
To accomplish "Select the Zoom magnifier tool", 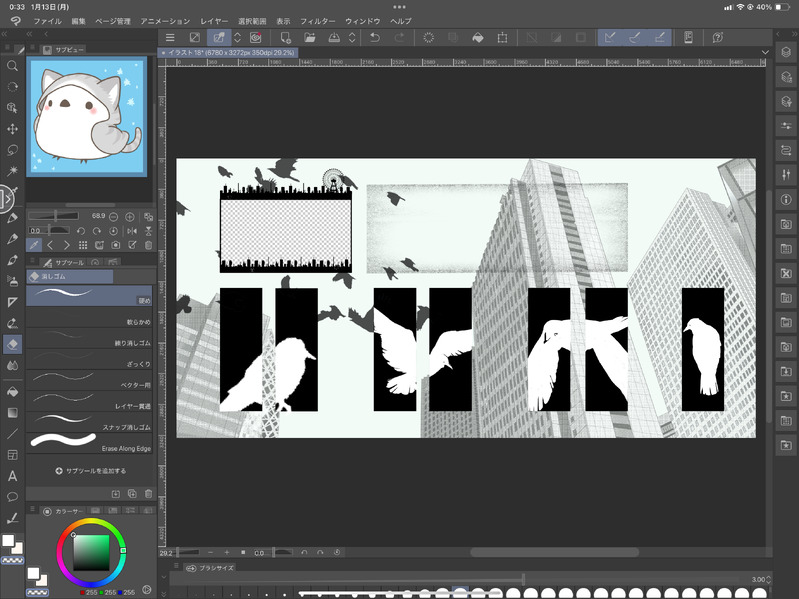I will tap(12, 66).
